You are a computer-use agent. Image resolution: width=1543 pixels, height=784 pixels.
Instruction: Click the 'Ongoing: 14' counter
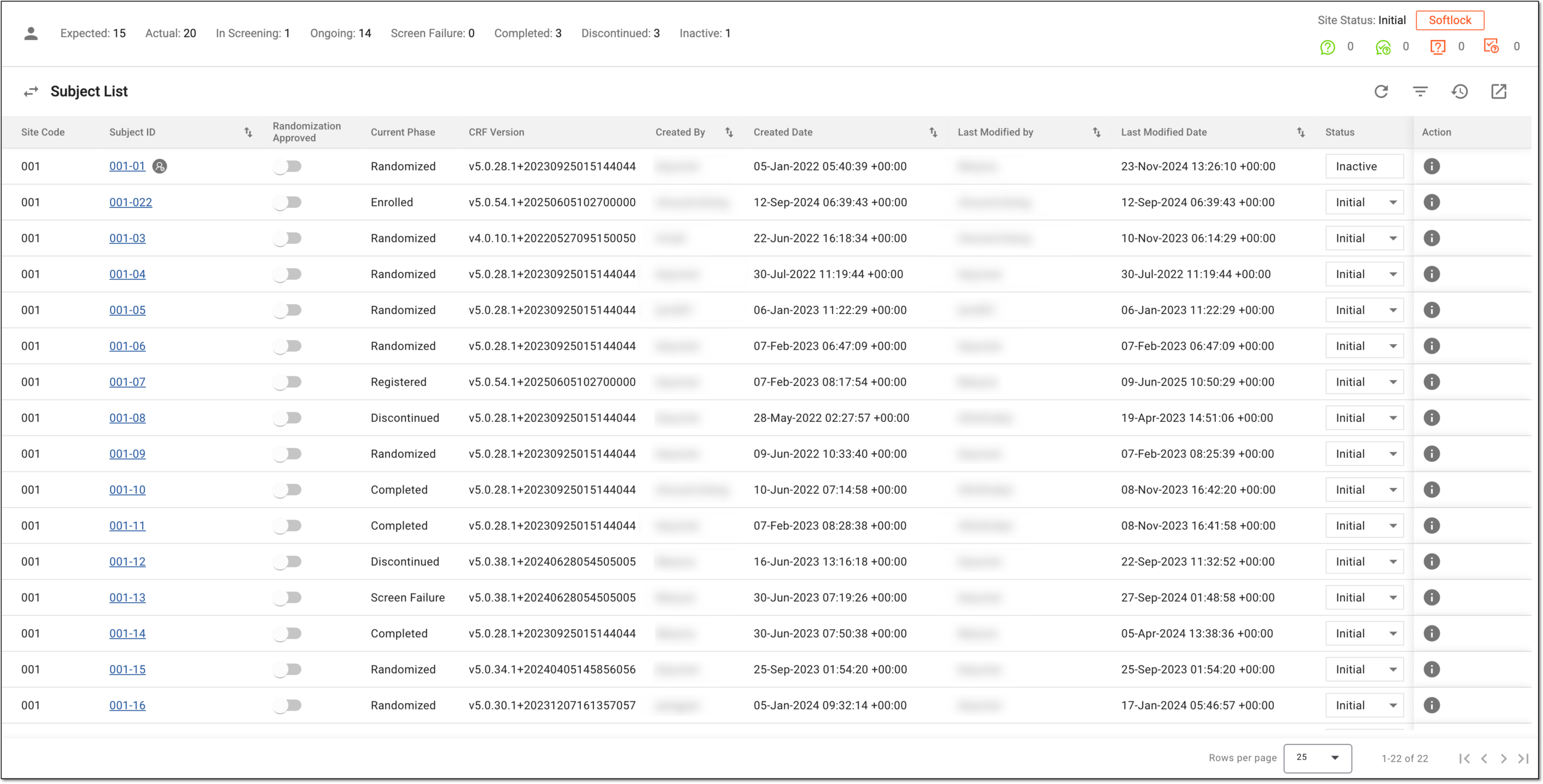[341, 33]
